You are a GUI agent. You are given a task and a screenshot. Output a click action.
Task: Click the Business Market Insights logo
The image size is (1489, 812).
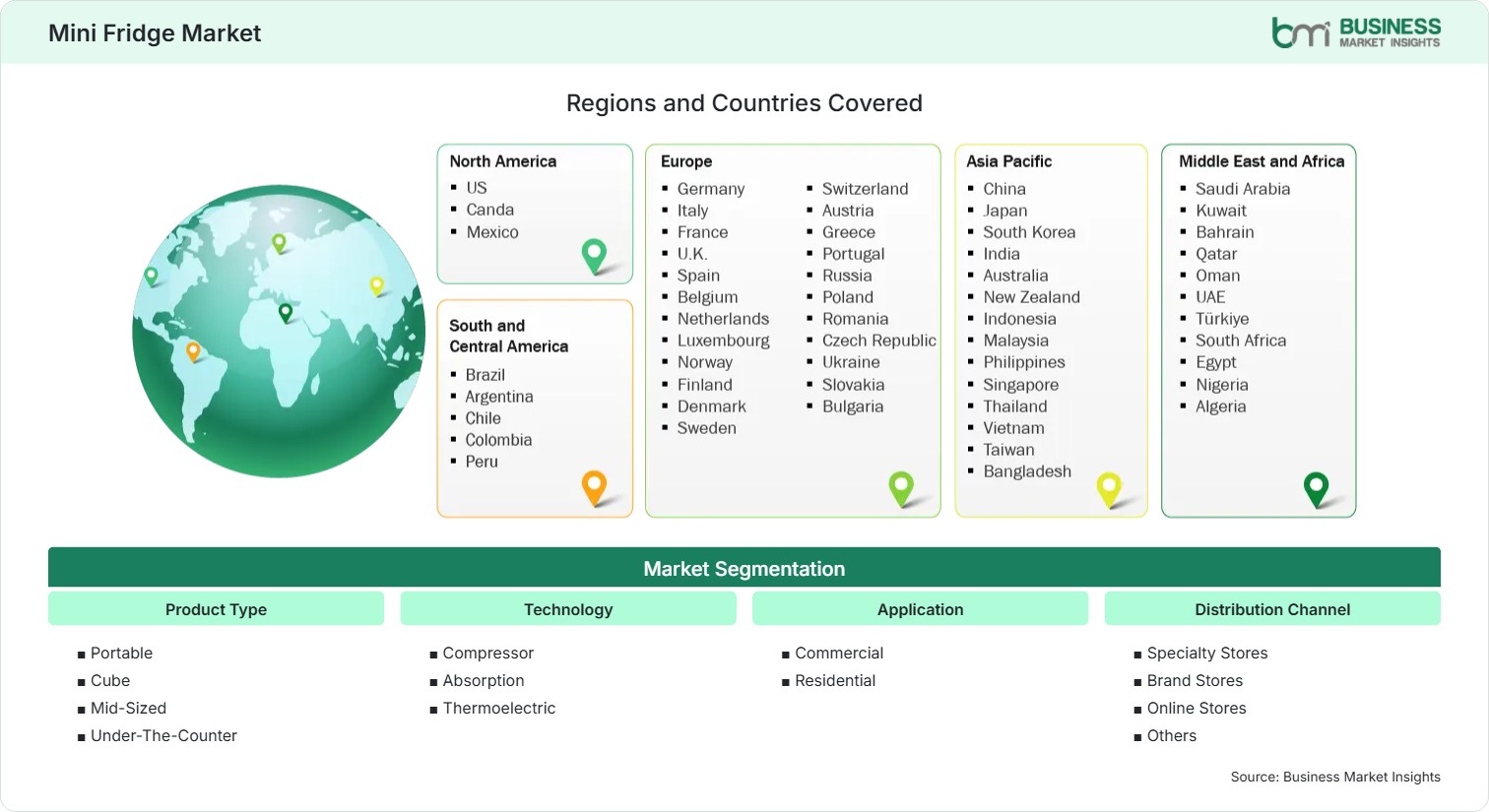pos(1356,32)
